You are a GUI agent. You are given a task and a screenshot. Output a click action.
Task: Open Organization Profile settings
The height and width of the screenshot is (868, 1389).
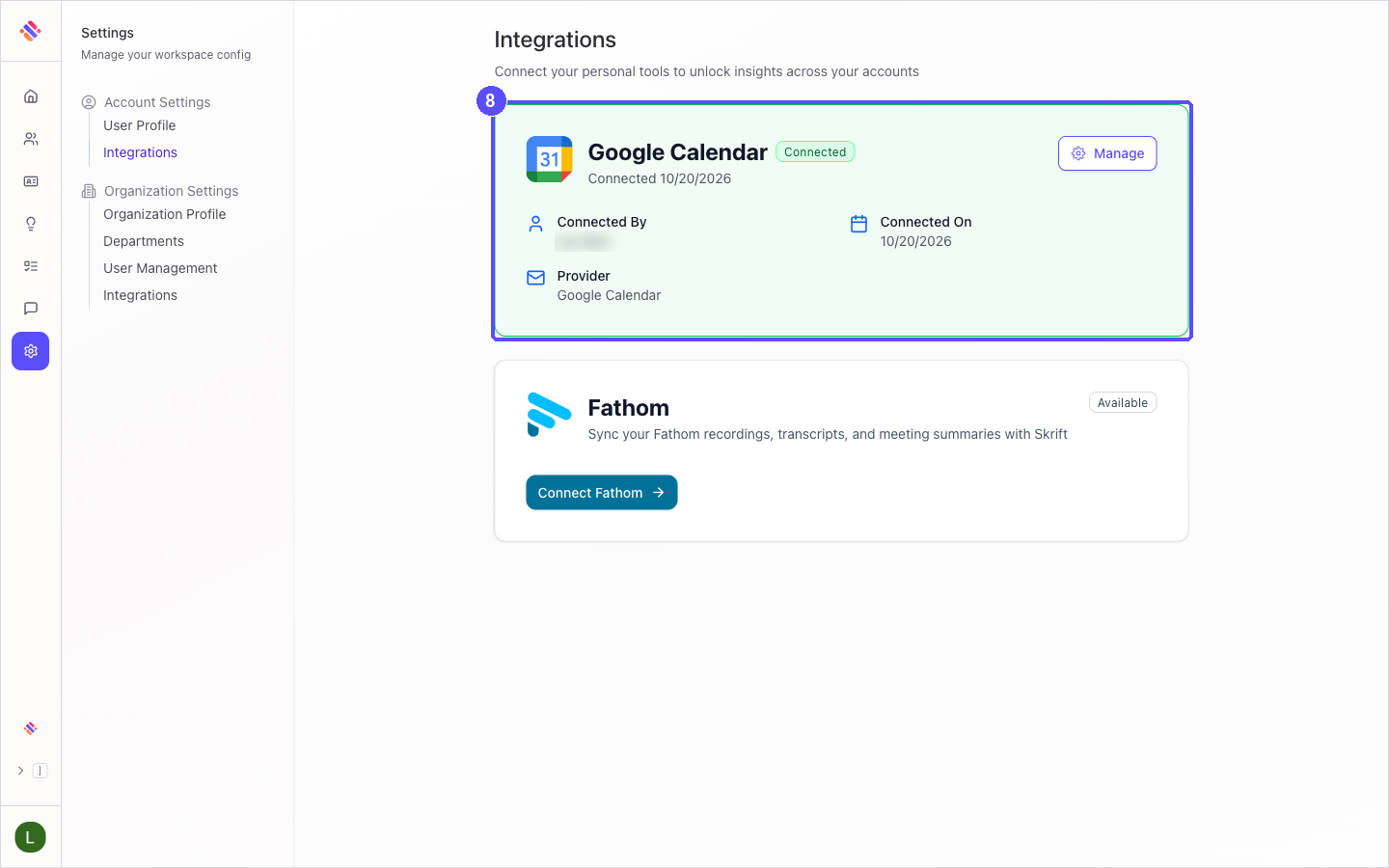(x=165, y=214)
